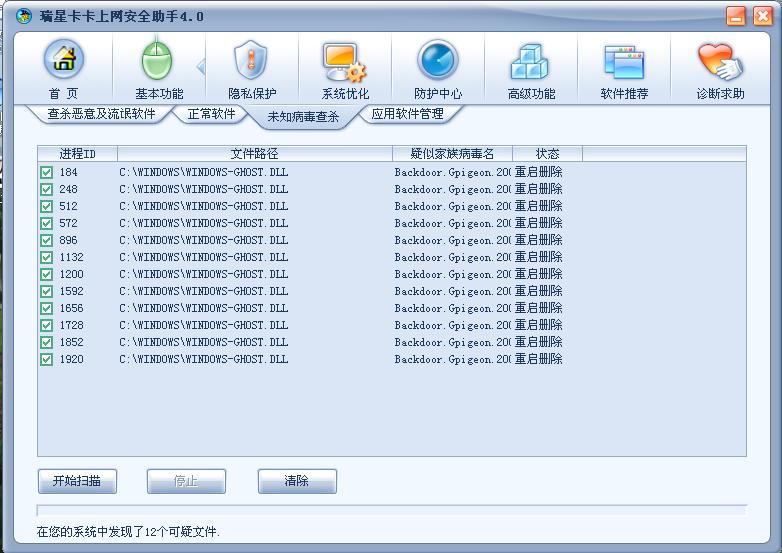Click 重启删除 status in row 1592
Screen dimensions: 782x553
click(538, 291)
